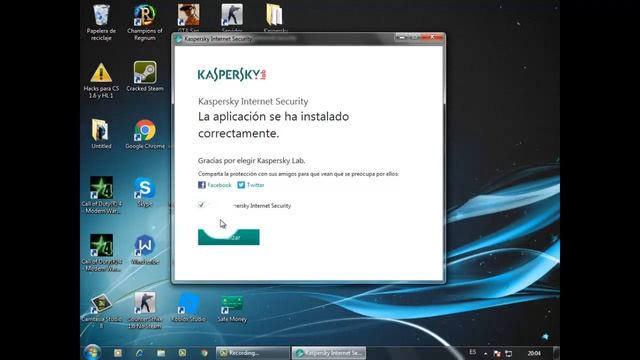This screenshot has height=360, width=640.
Task: Open Roblox Studio desktop shortcut
Action: (x=188, y=307)
